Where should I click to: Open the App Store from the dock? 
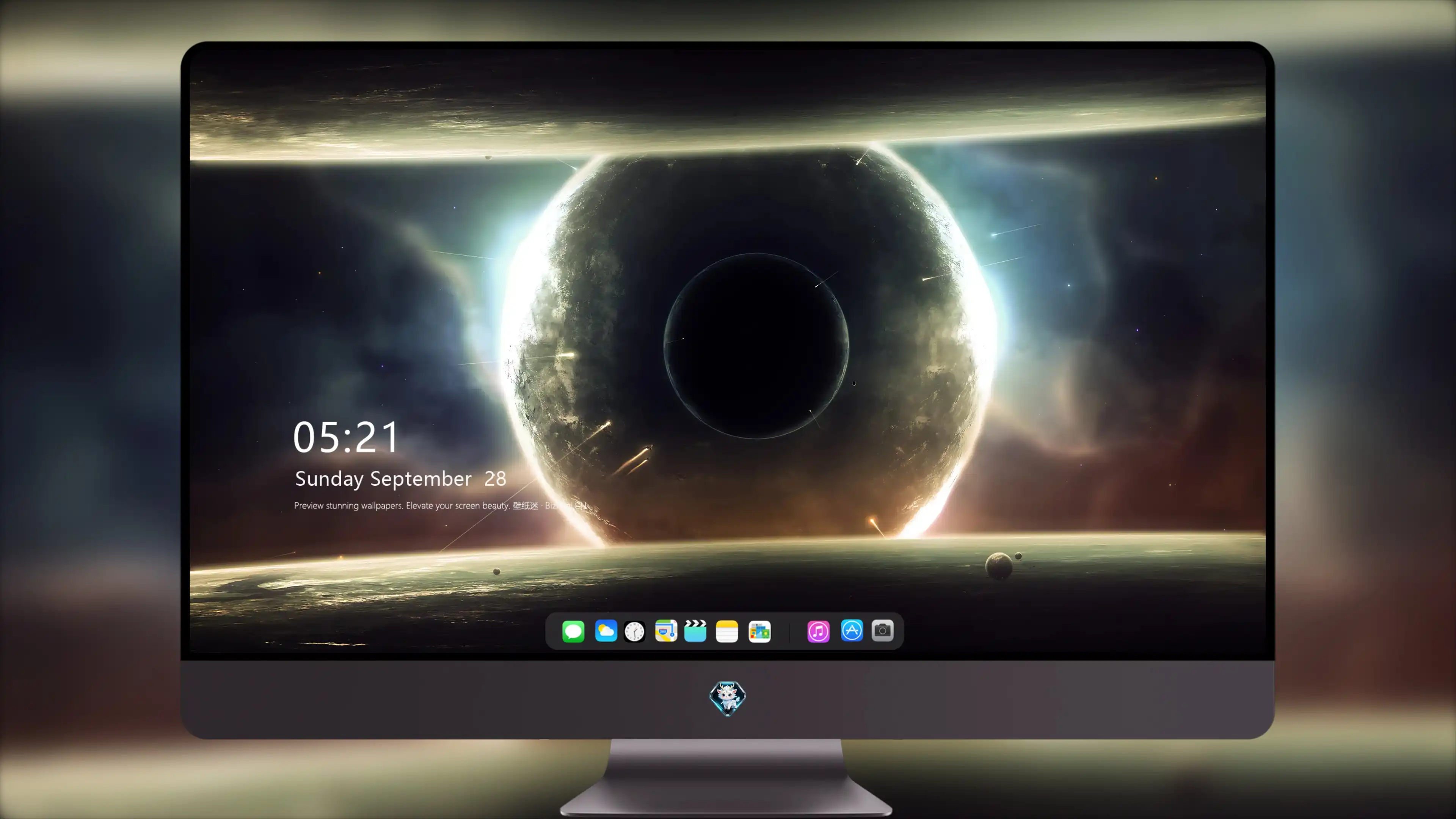point(852,630)
